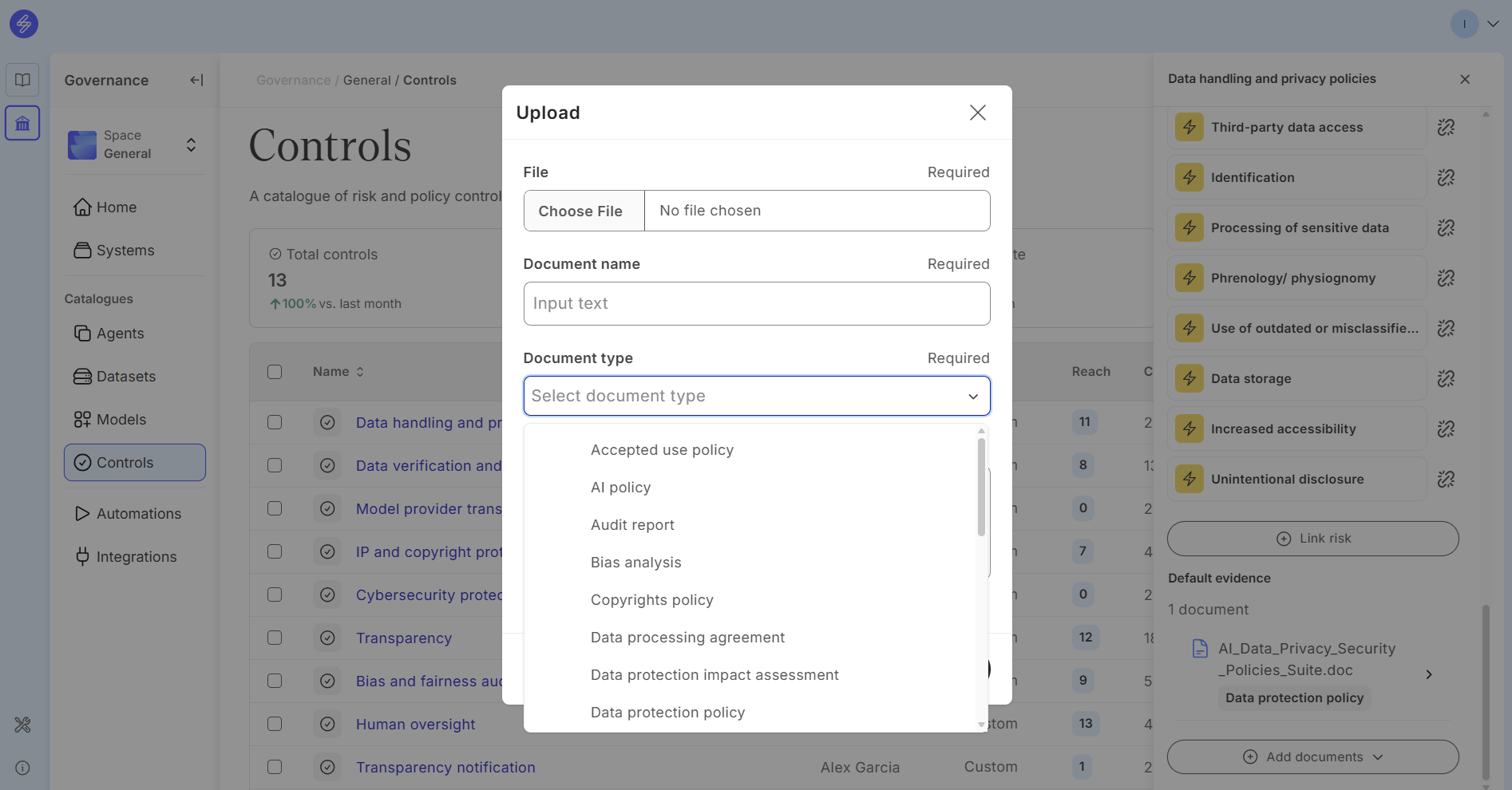The image size is (1512, 790).
Task: Select the Human oversight row checkbox
Action: 275,724
